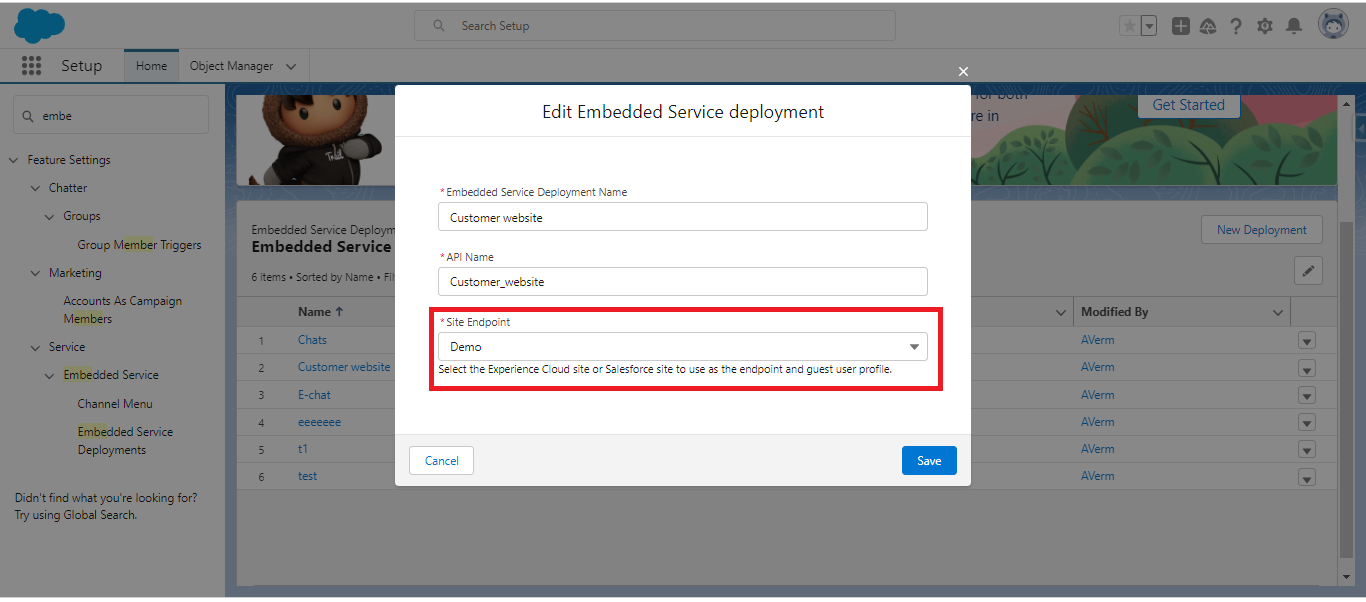1366x602 pixels.
Task: Switch to the Object Manager tab
Action: coord(231,66)
